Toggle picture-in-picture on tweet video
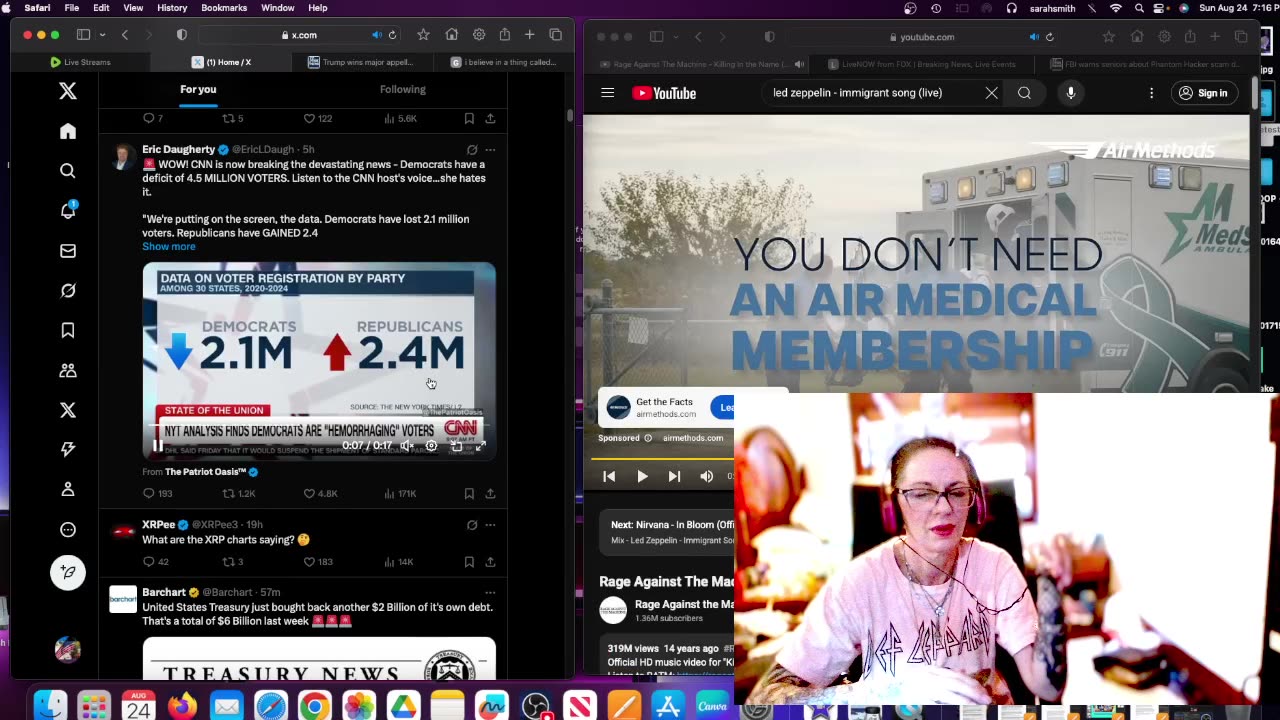Viewport: 1280px width, 720px height. click(x=456, y=446)
